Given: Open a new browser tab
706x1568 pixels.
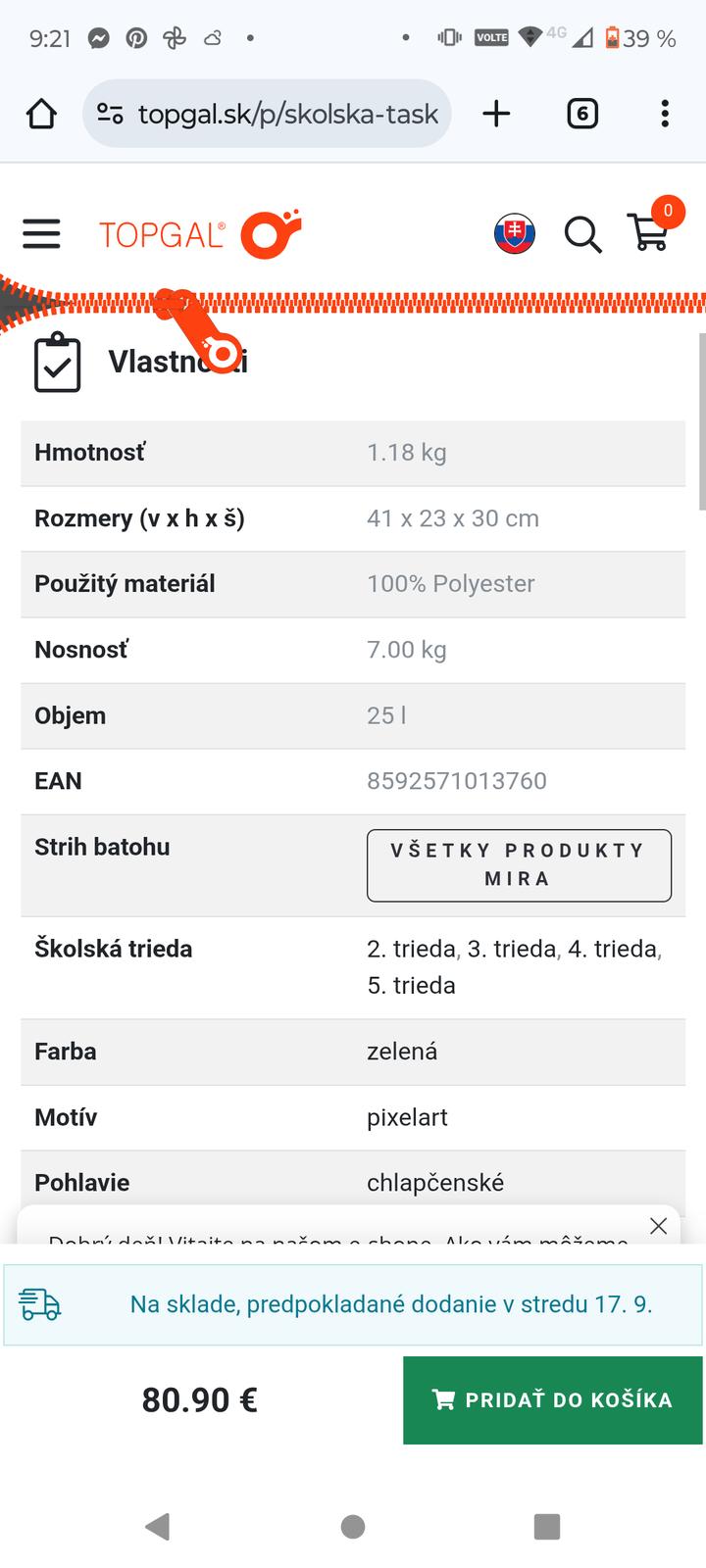Looking at the screenshot, I should pos(497,115).
